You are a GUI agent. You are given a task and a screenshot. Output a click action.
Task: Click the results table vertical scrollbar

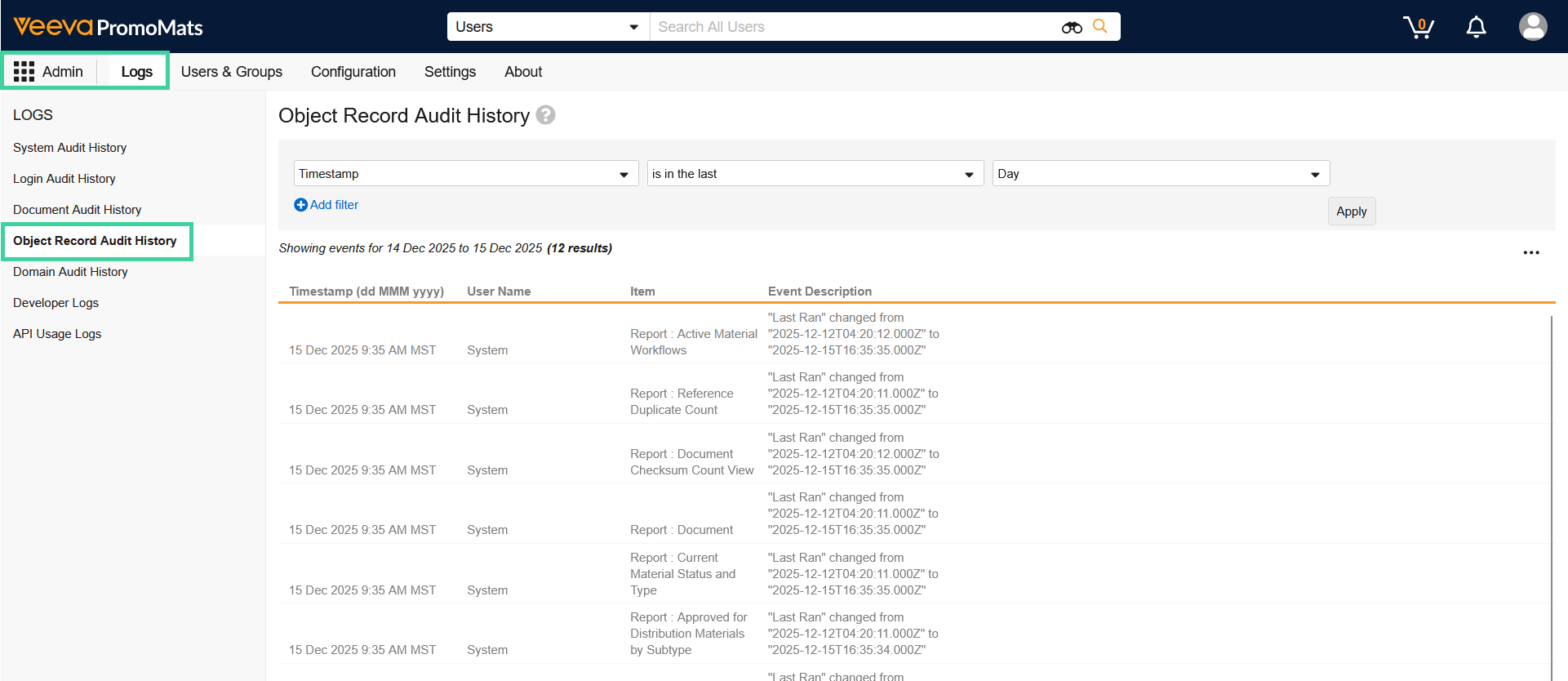pyautogui.click(x=1551, y=498)
